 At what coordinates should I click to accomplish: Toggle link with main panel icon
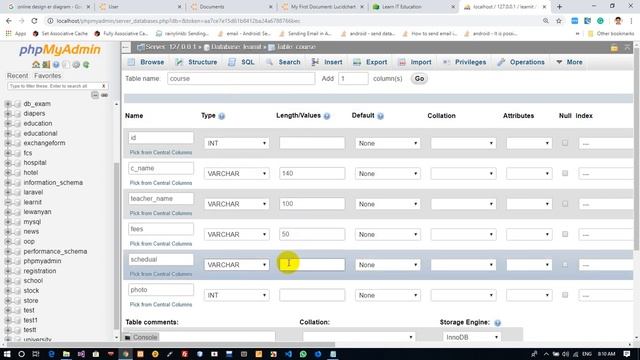pyautogui.click(x=104, y=95)
